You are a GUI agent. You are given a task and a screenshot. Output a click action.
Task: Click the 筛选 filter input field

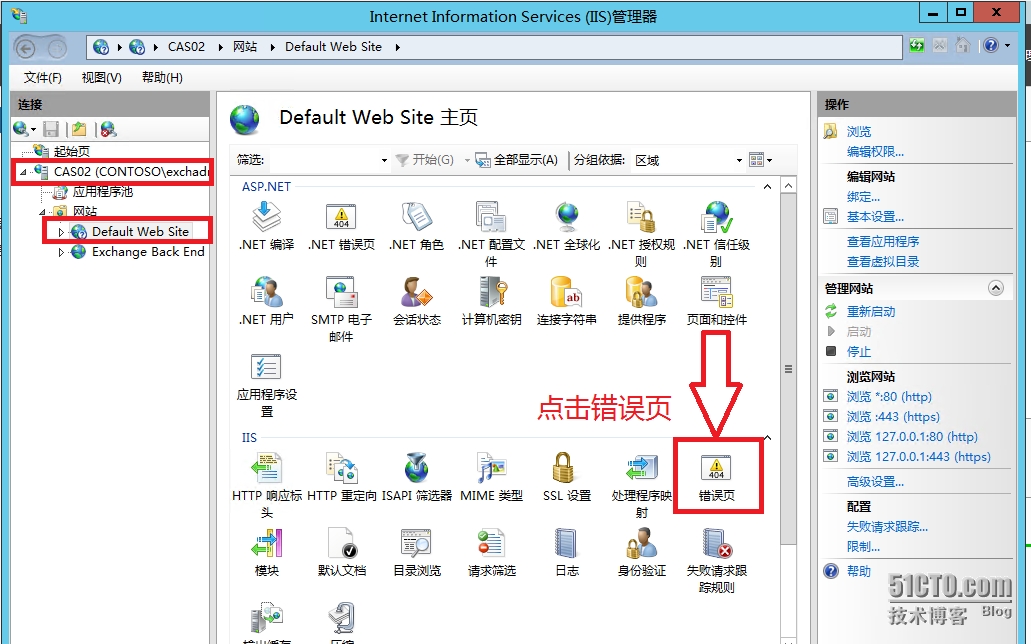(325, 160)
